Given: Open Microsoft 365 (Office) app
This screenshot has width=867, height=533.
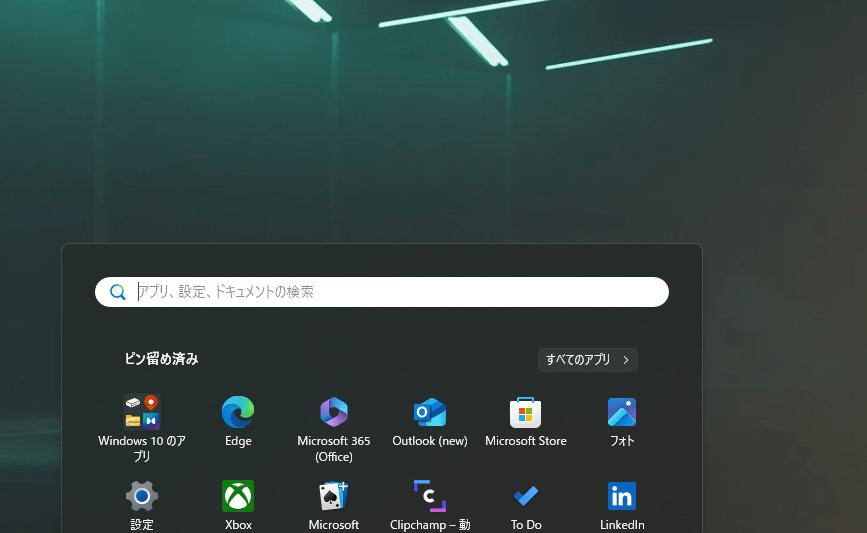Looking at the screenshot, I should (333, 412).
